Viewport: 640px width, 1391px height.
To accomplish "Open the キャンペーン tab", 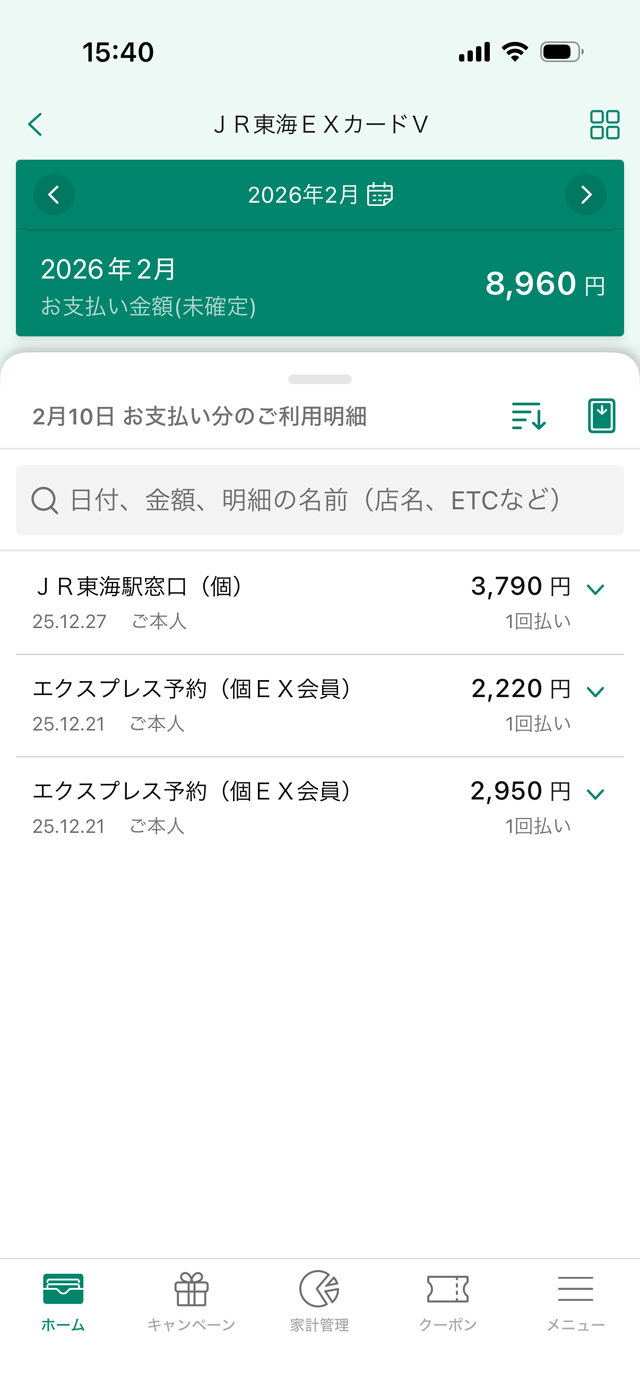I will pos(191,1302).
